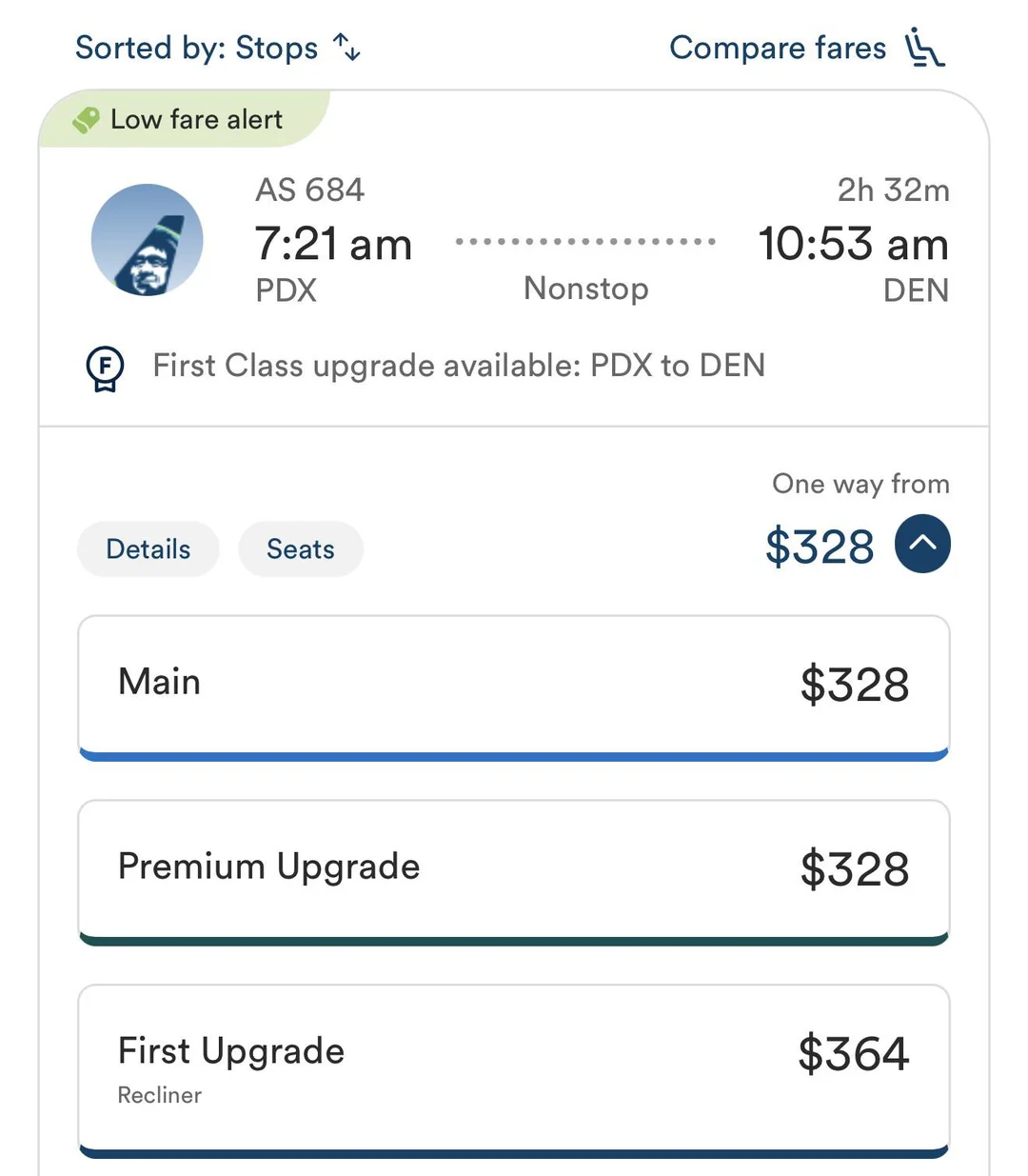Viewport: 1028px width, 1176px height.
Task: Click the green Low fare alert tag icon
Action: 86,120
